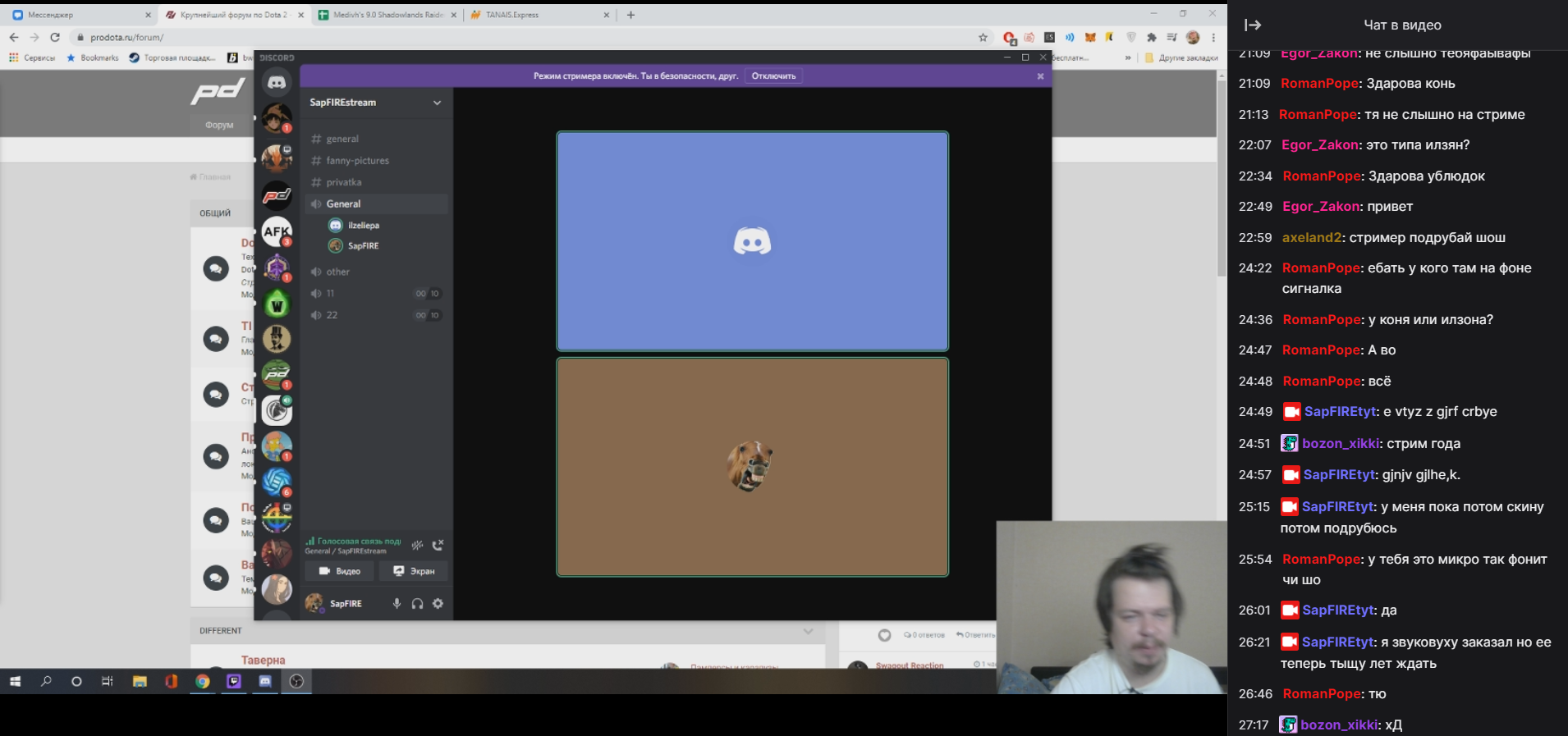Disconnect from voice with the phone icon
The height and width of the screenshot is (736, 1568).
coord(438,545)
